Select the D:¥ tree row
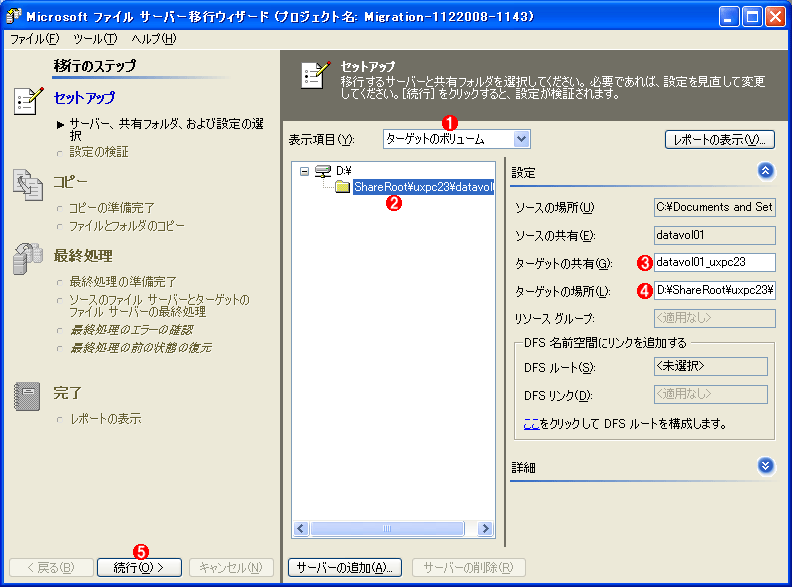 click(343, 171)
